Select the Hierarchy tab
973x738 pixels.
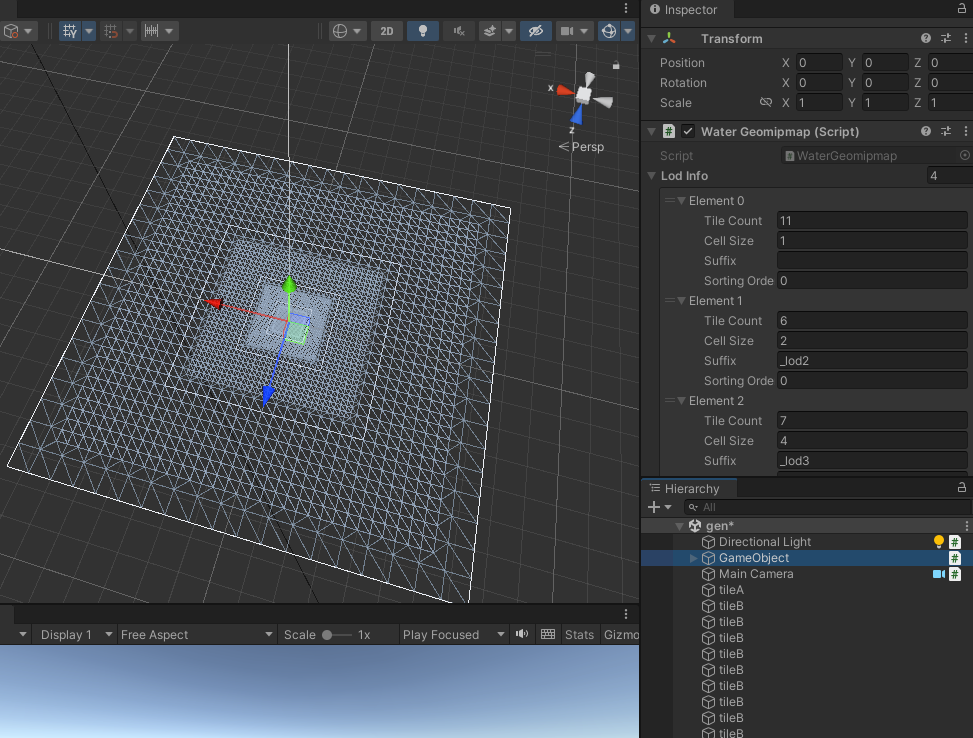[691, 488]
